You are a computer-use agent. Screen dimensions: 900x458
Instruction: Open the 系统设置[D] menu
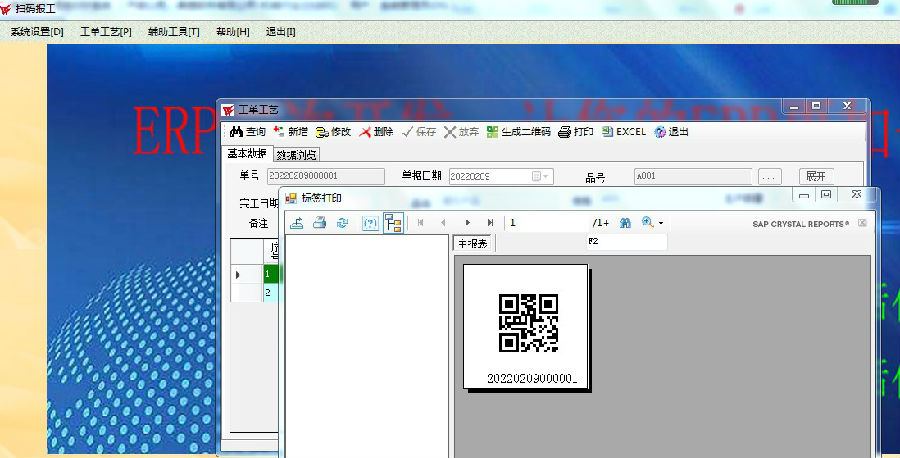tap(37, 32)
